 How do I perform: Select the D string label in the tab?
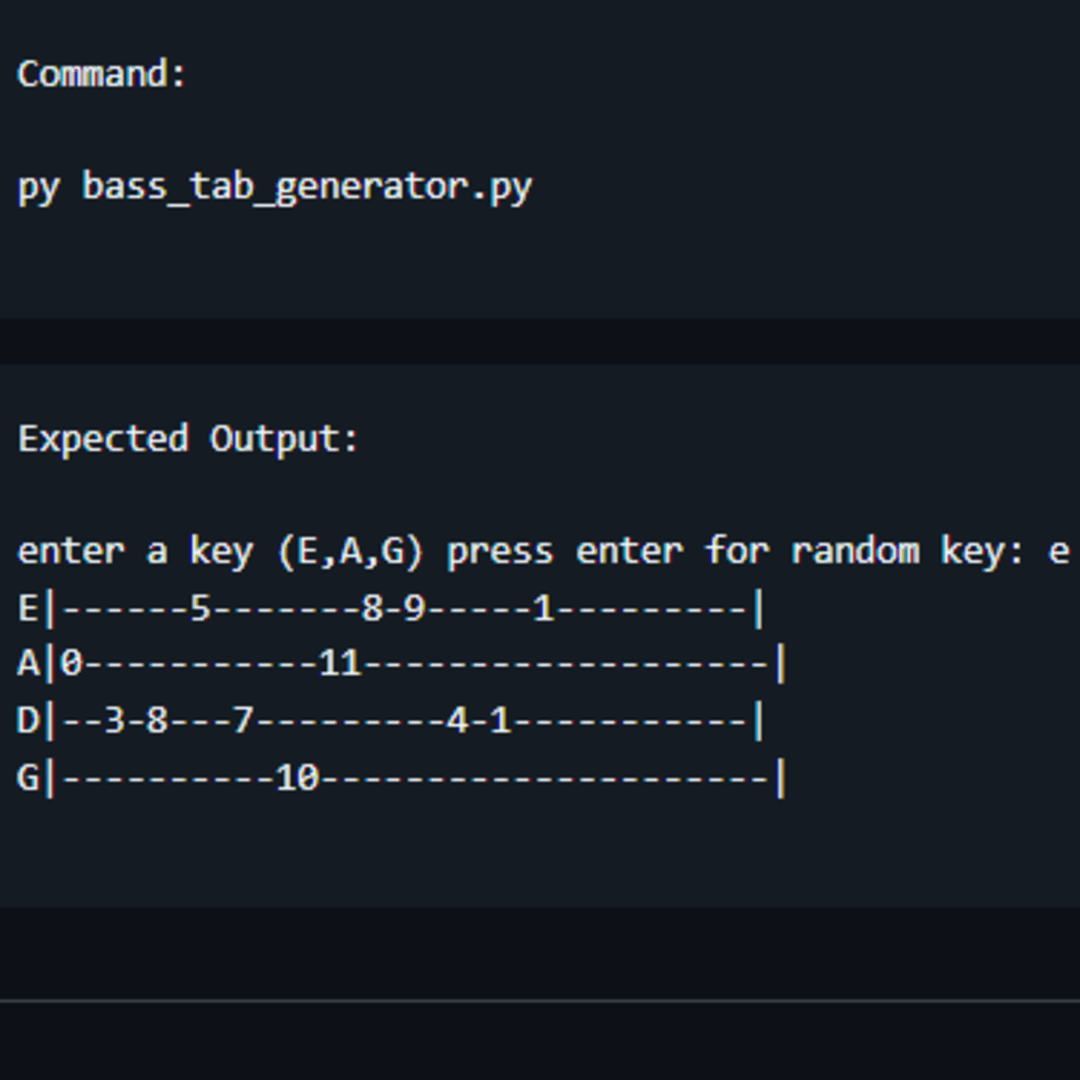(28, 721)
